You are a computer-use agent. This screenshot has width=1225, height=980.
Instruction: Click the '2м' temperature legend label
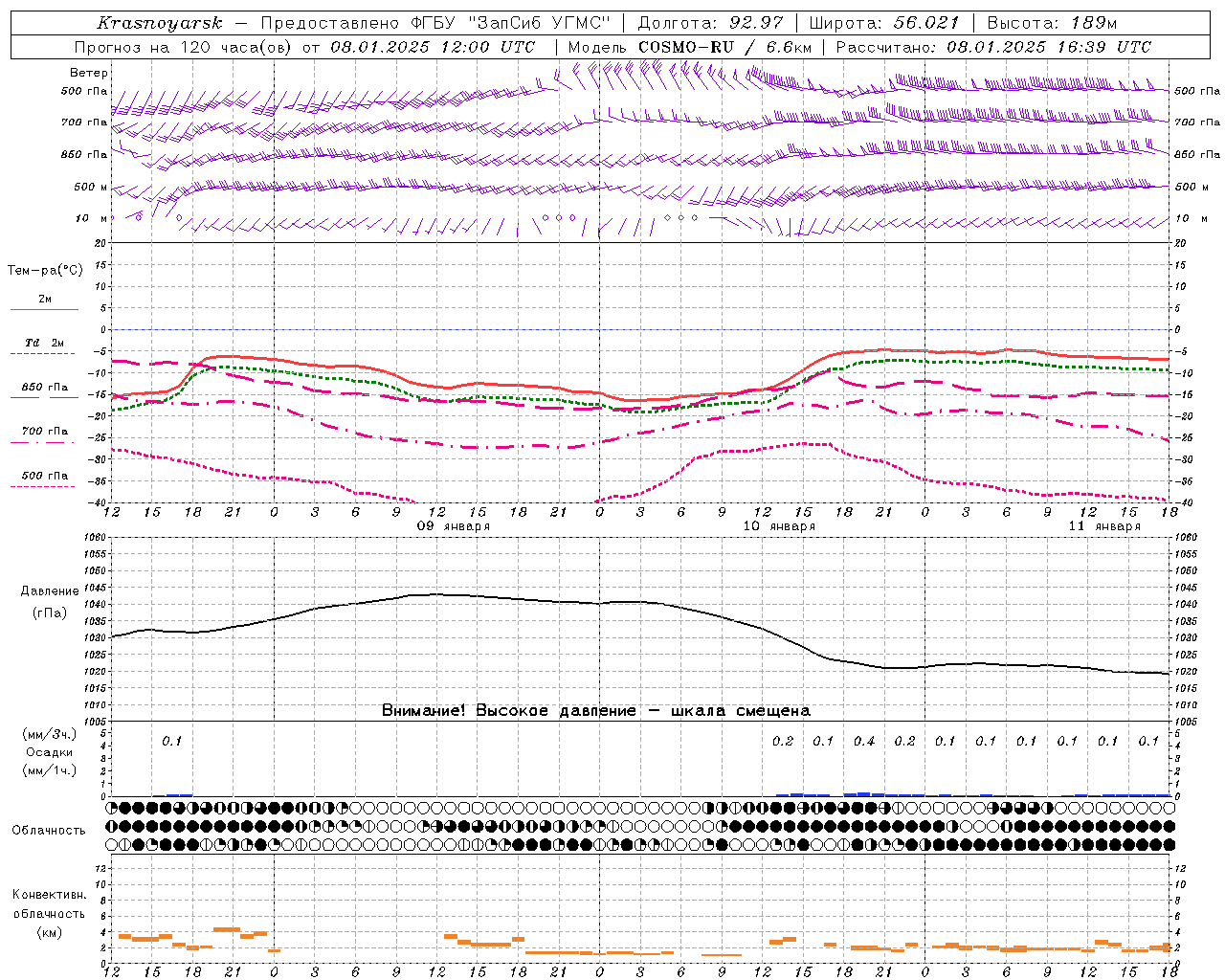45,299
